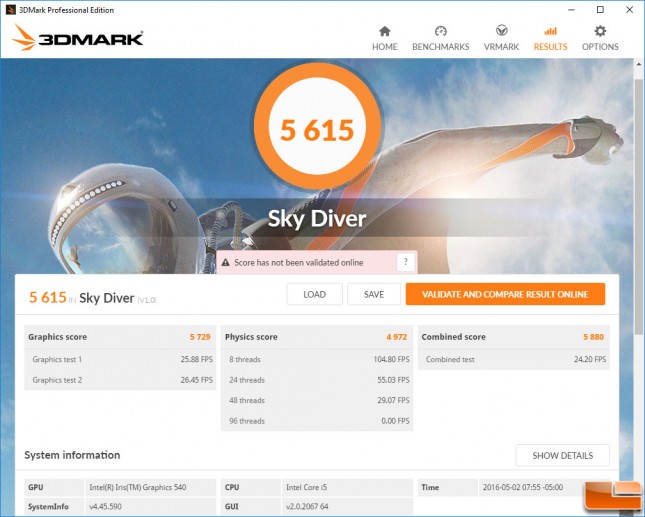Open the HOME tab label
Screen dimensions: 645x517
coord(385,47)
